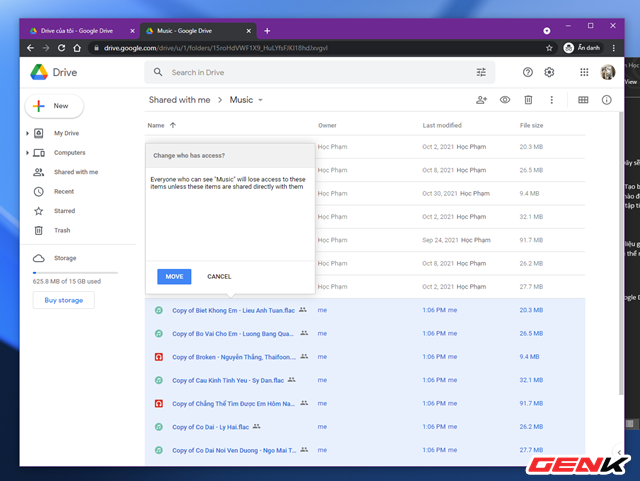Confirm with the MOVE button
The image size is (640, 481).
(174, 276)
